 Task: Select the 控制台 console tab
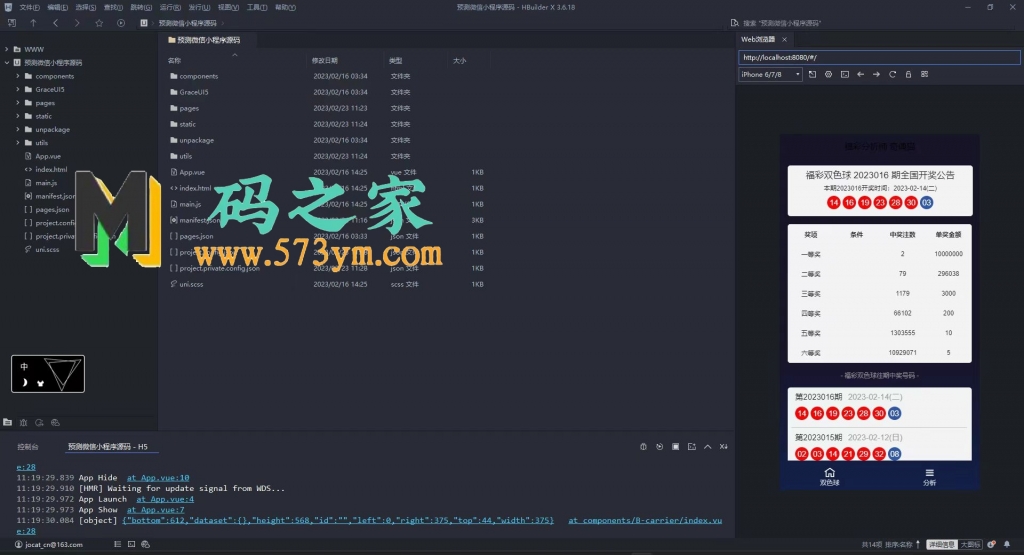tap(28, 447)
